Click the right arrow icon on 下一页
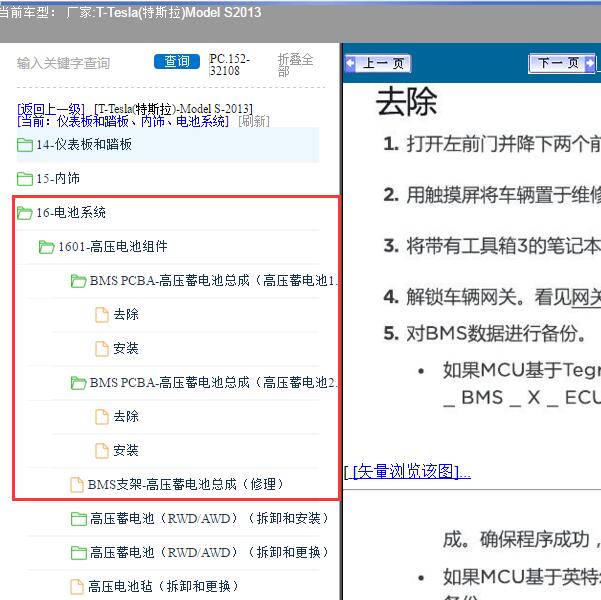Viewport: 601px width, 600px height. click(590, 63)
